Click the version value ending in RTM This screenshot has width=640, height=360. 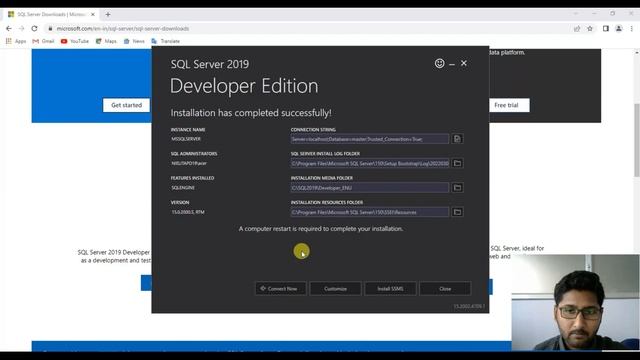tap(188, 212)
